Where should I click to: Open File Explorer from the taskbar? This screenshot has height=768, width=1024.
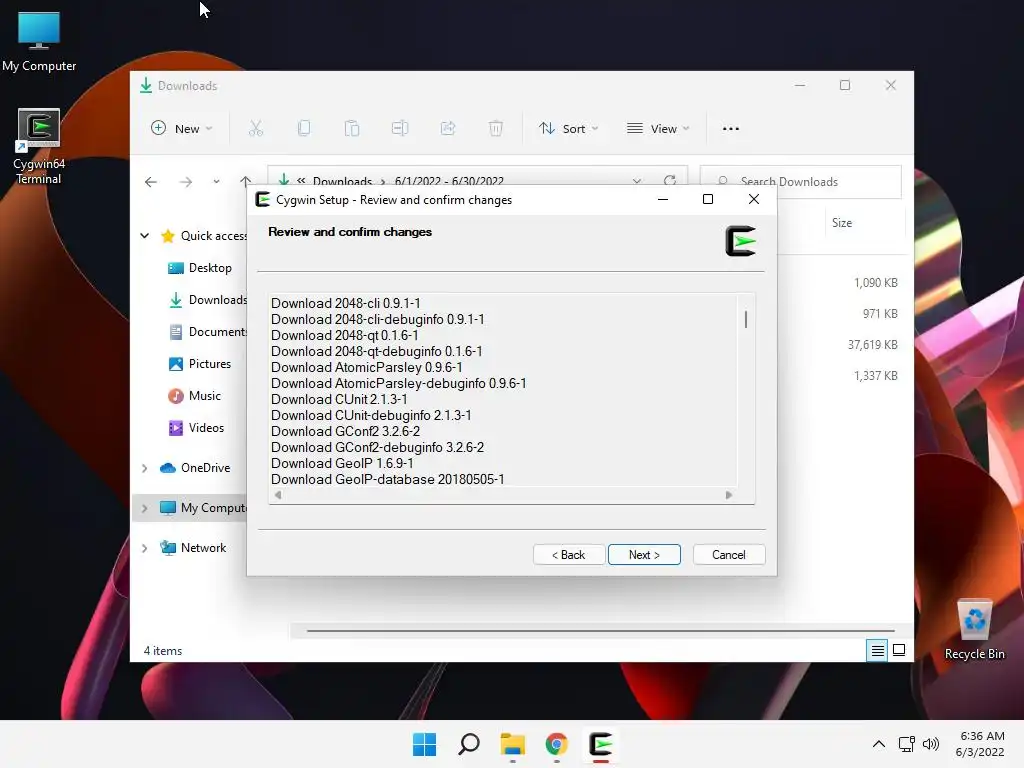[x=513, y=744]
